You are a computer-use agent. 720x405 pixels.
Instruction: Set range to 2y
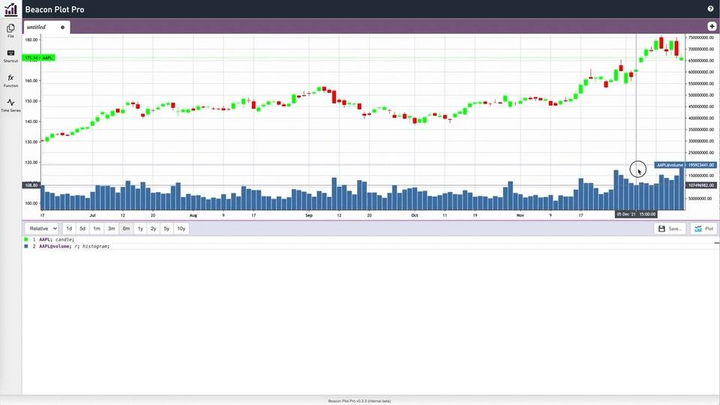click(153, 229)
